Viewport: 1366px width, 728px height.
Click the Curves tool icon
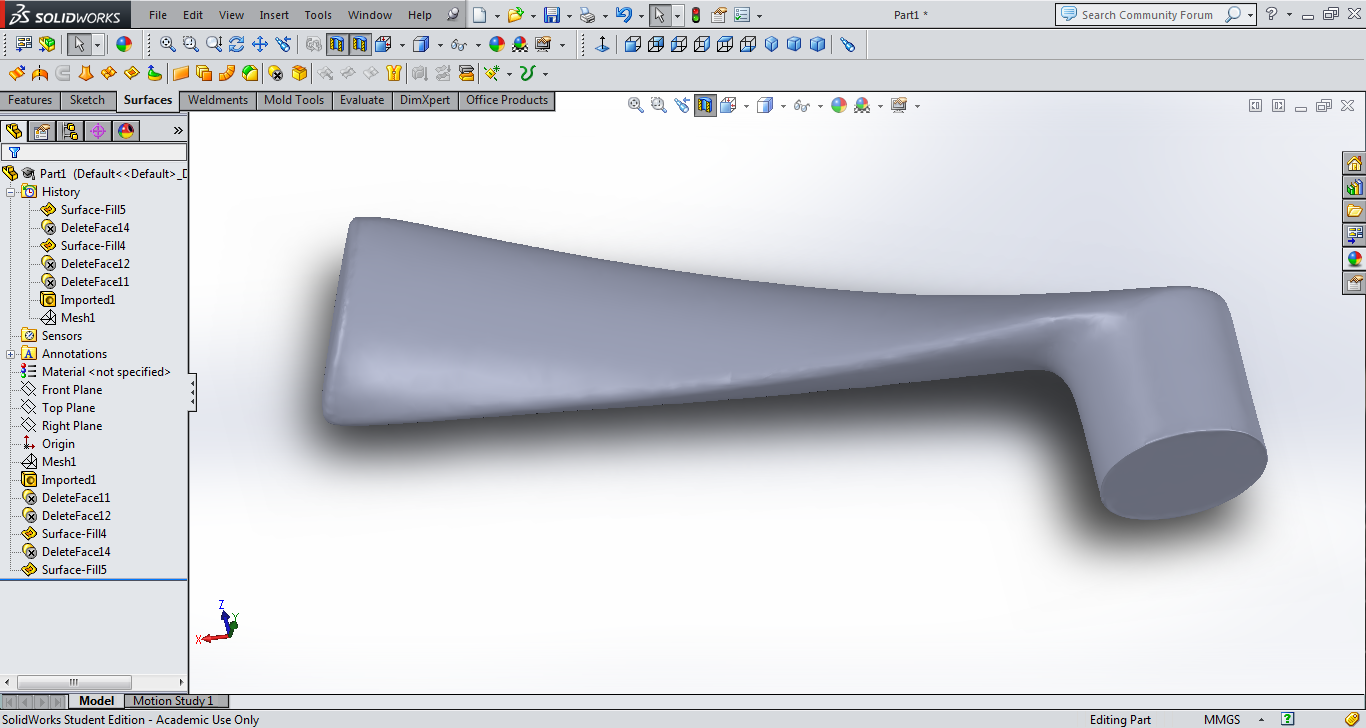click(x=527, y=73)
